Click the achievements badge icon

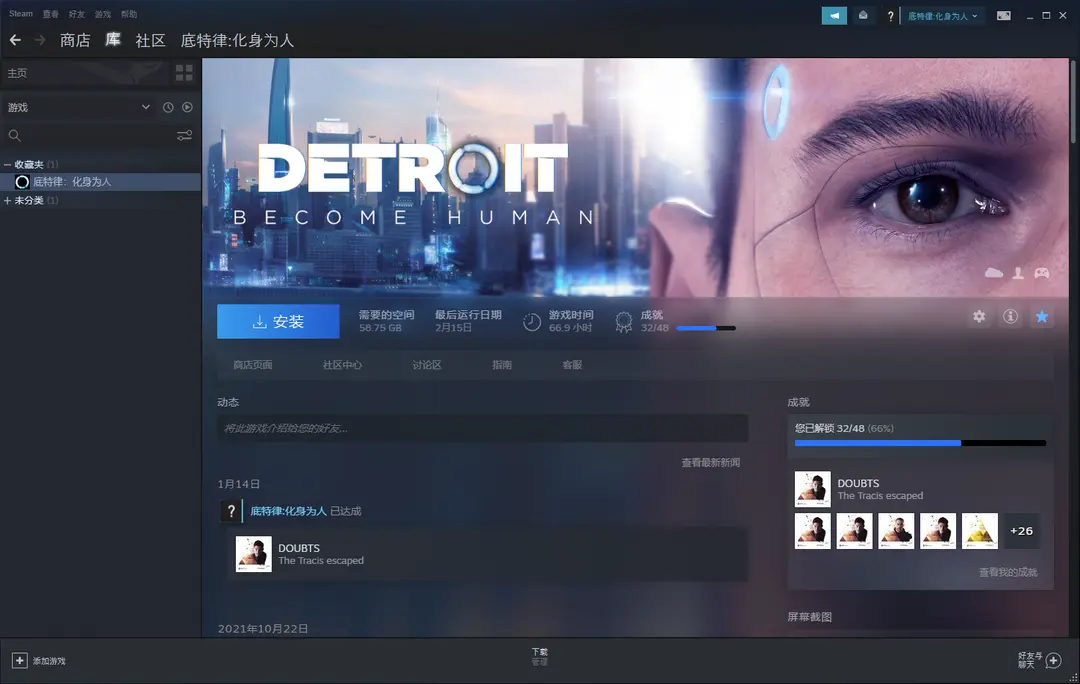(x=623, y=322)
